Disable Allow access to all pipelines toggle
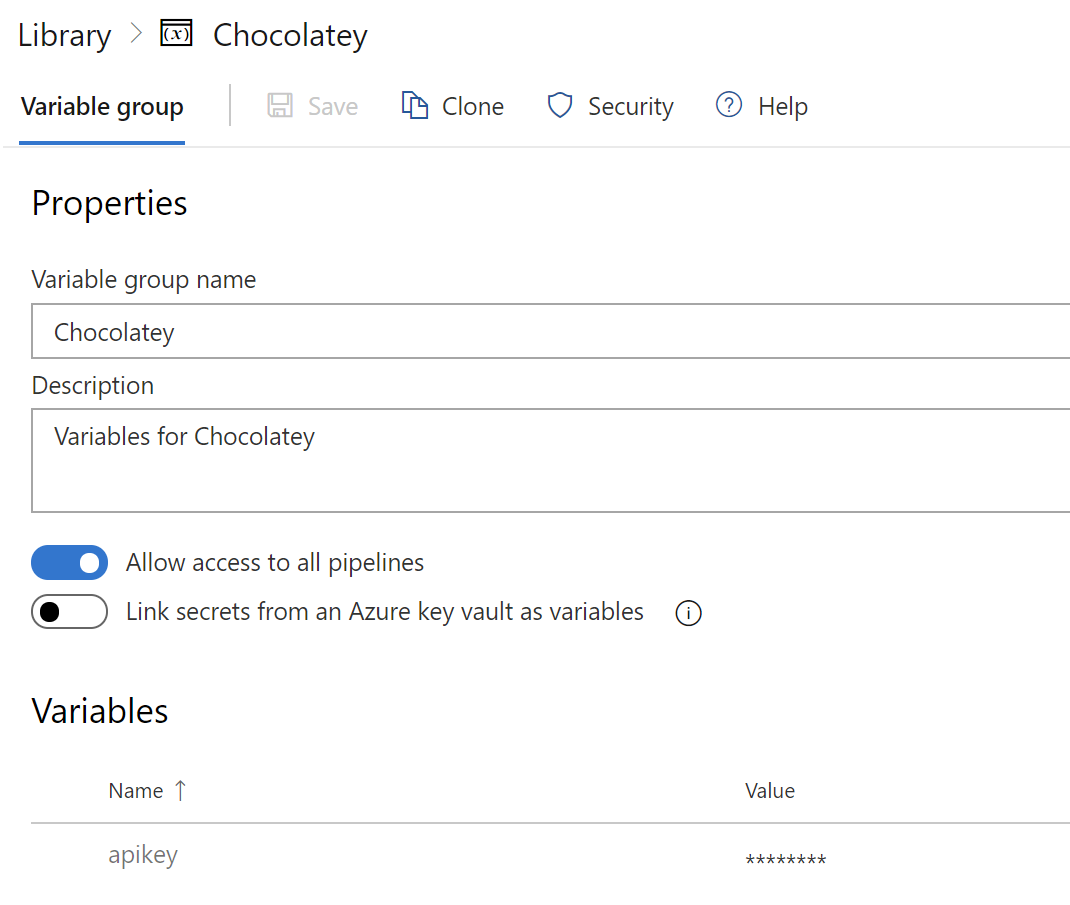1070x905 pixels. [69, 563]
